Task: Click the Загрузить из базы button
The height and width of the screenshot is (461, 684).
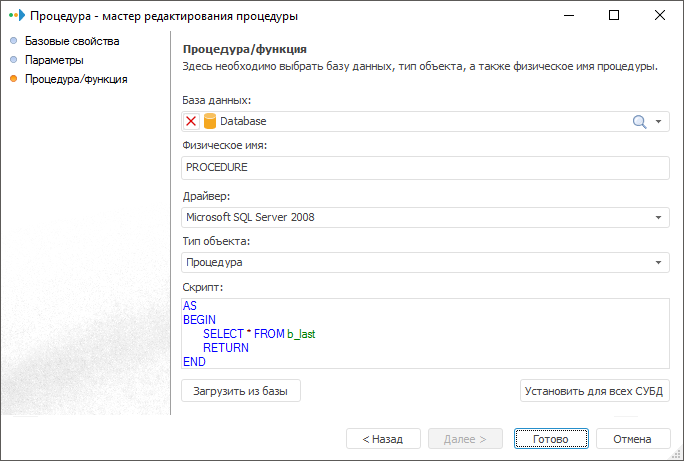Action: [x=240, y=391]
